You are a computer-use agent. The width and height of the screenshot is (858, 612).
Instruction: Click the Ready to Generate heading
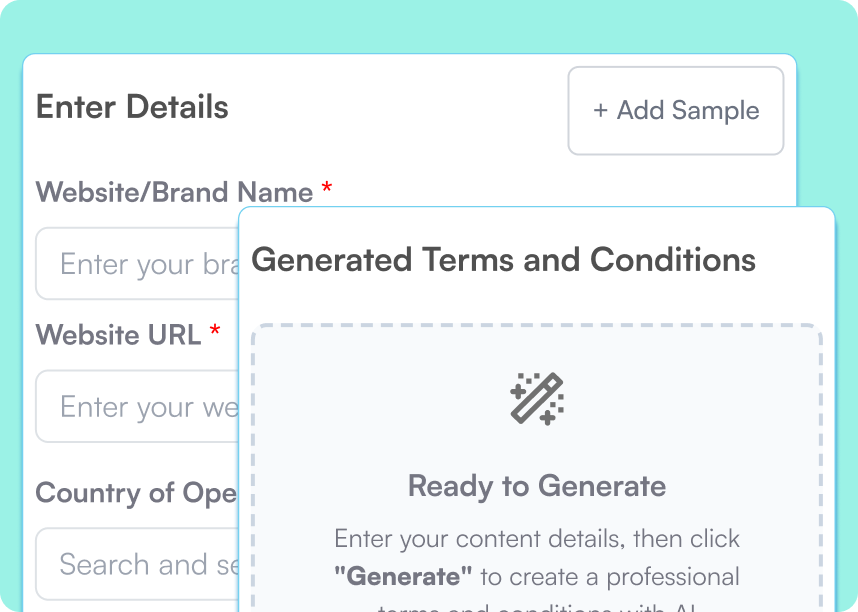click(x=537, y=487)
